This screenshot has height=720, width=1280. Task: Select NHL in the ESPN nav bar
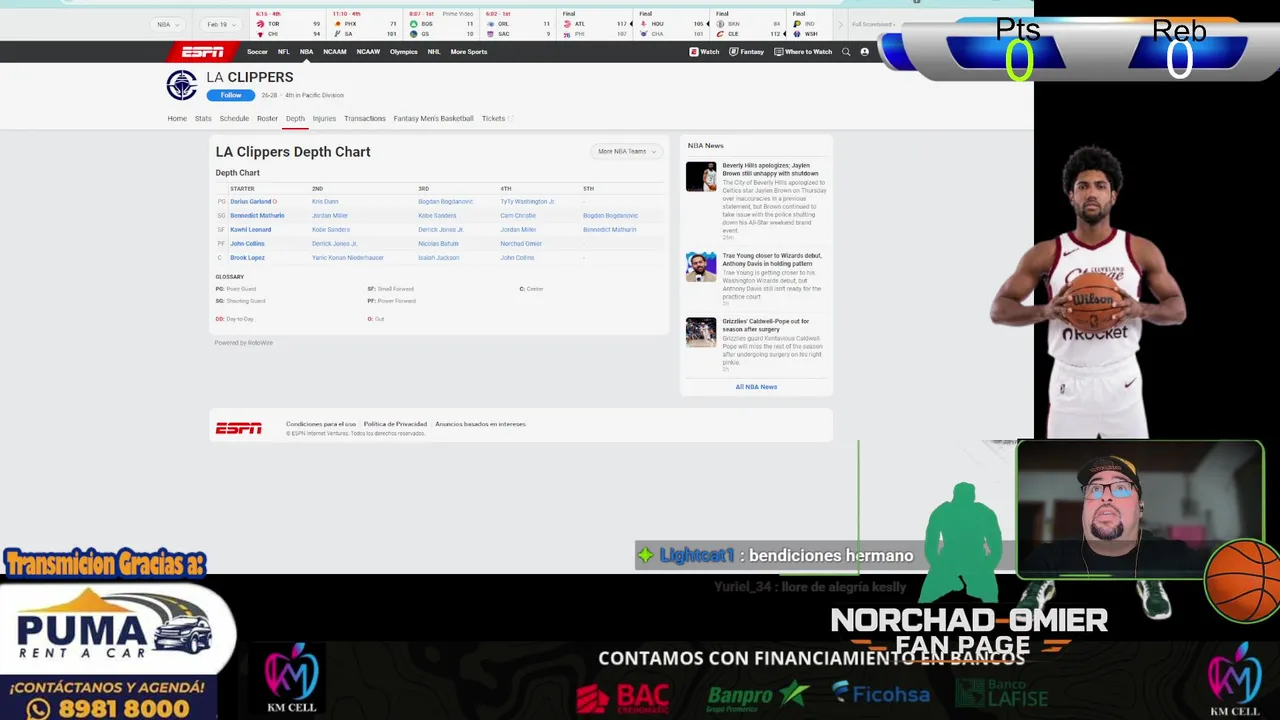point(434,52)
